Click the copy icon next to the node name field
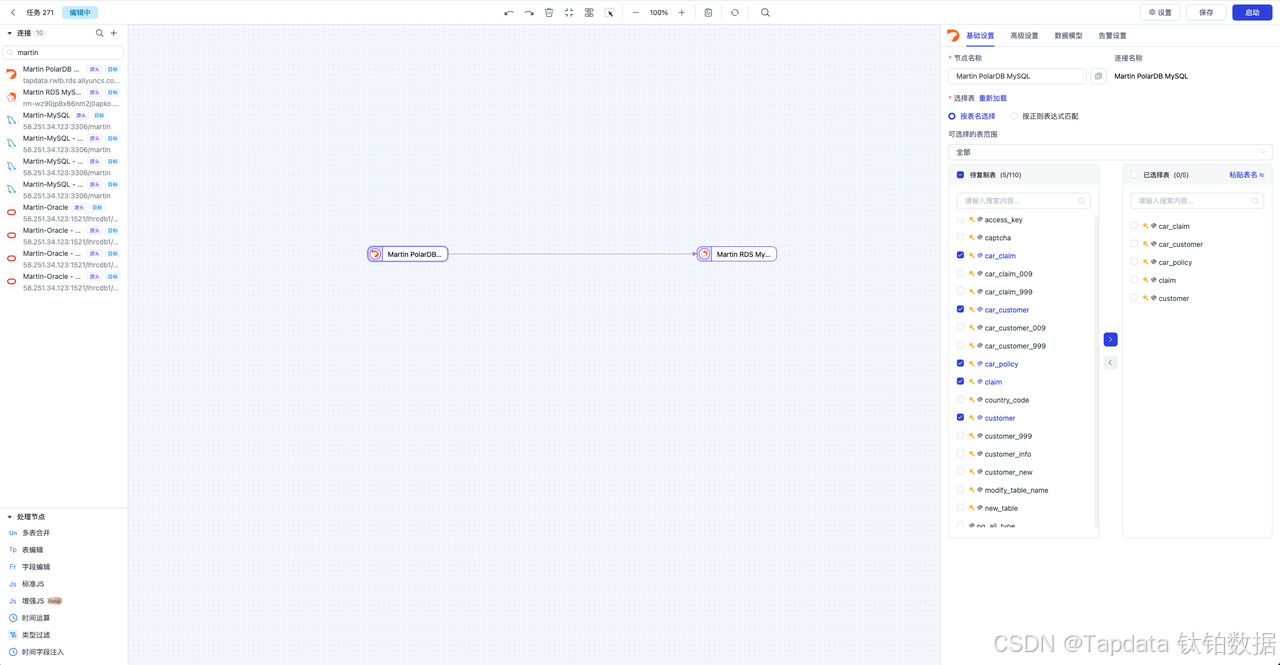This screenshot has height=665, width=1280. pyautogui.click(x=1098, y=76)
